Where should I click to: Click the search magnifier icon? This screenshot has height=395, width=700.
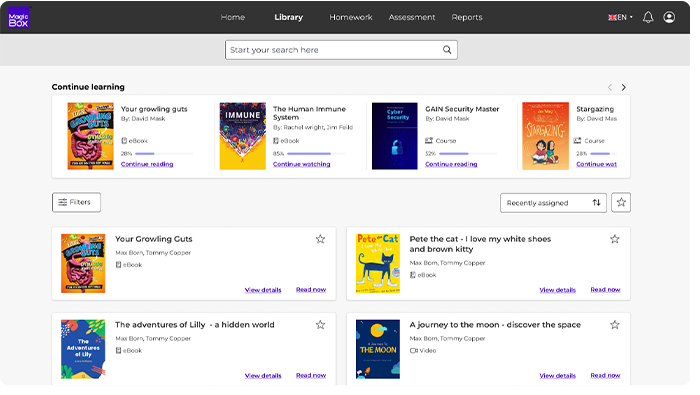pos(447,50)
